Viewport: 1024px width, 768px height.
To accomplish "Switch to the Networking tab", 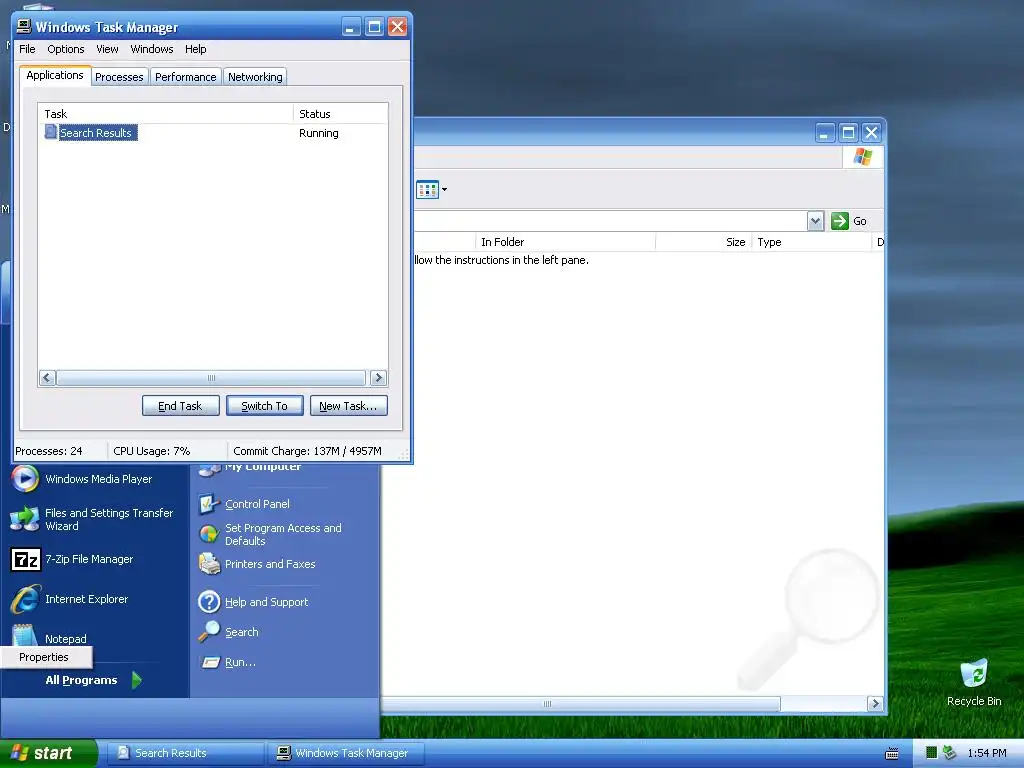I will click(x=255, y=77).
